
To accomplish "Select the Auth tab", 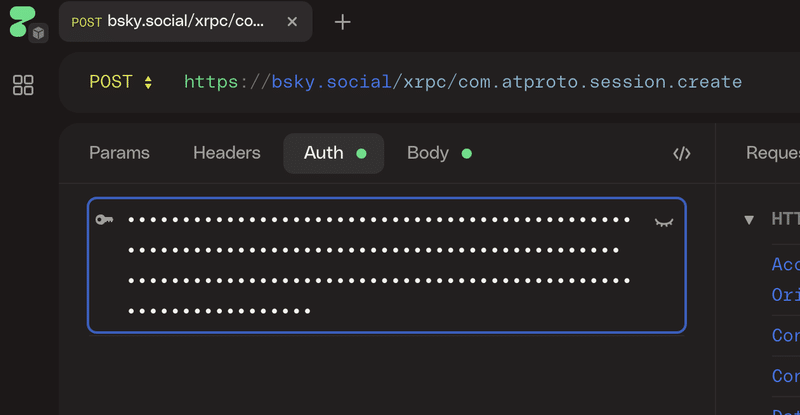I will tap(334, 153).
